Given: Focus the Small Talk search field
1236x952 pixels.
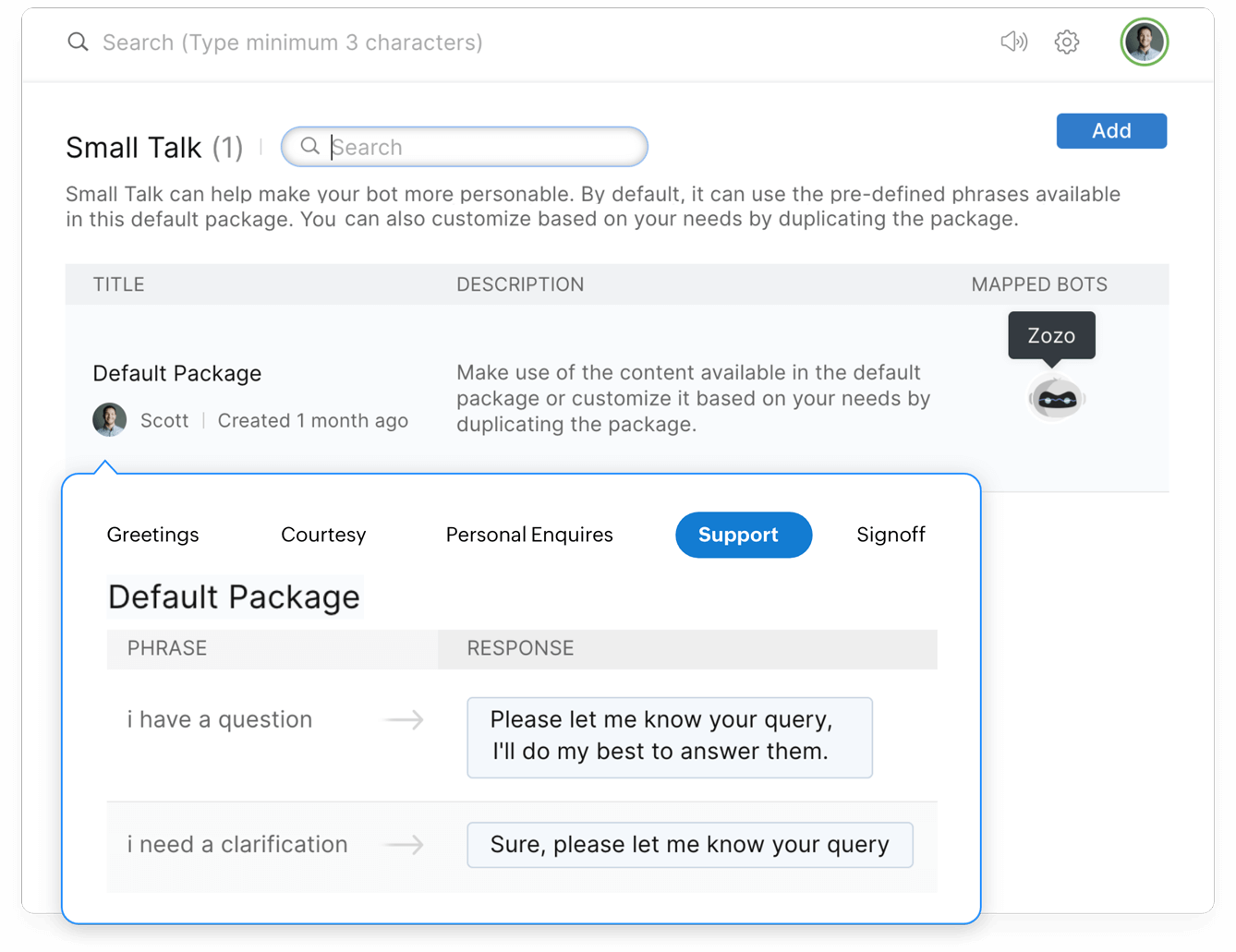Looking at the screenshot, I should [480, 147].
